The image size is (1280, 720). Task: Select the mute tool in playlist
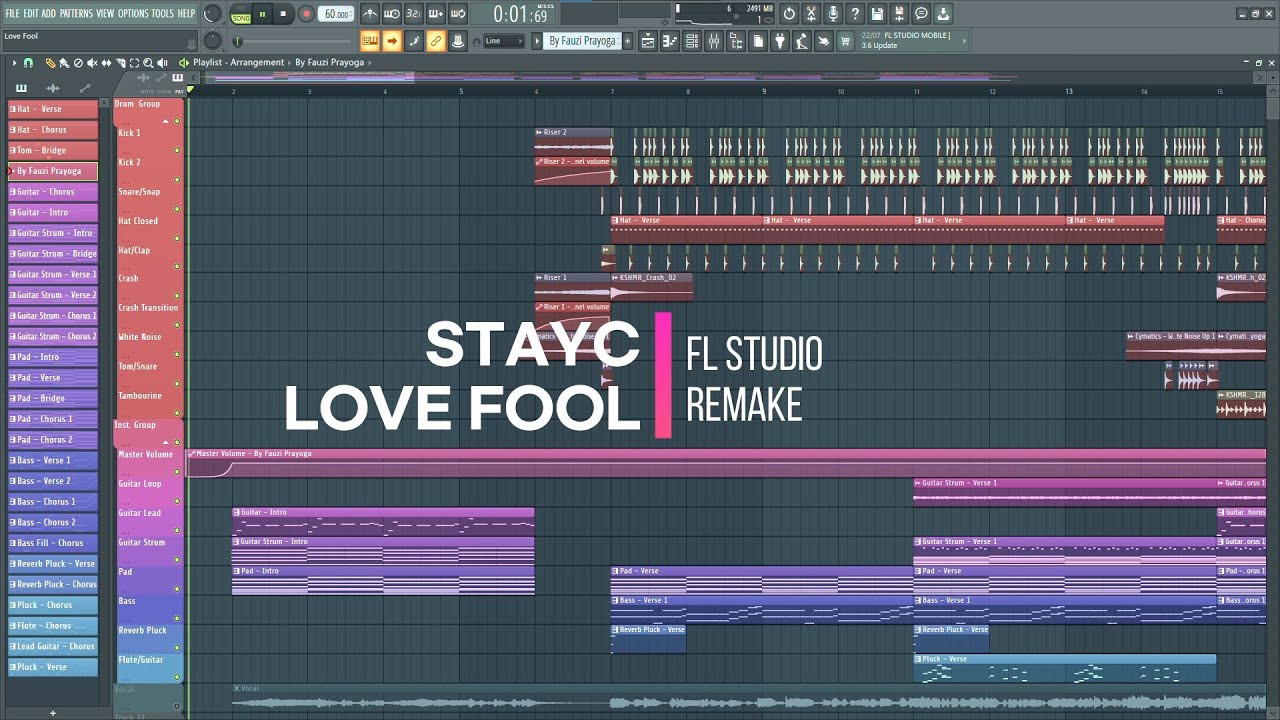pos(92,63)
